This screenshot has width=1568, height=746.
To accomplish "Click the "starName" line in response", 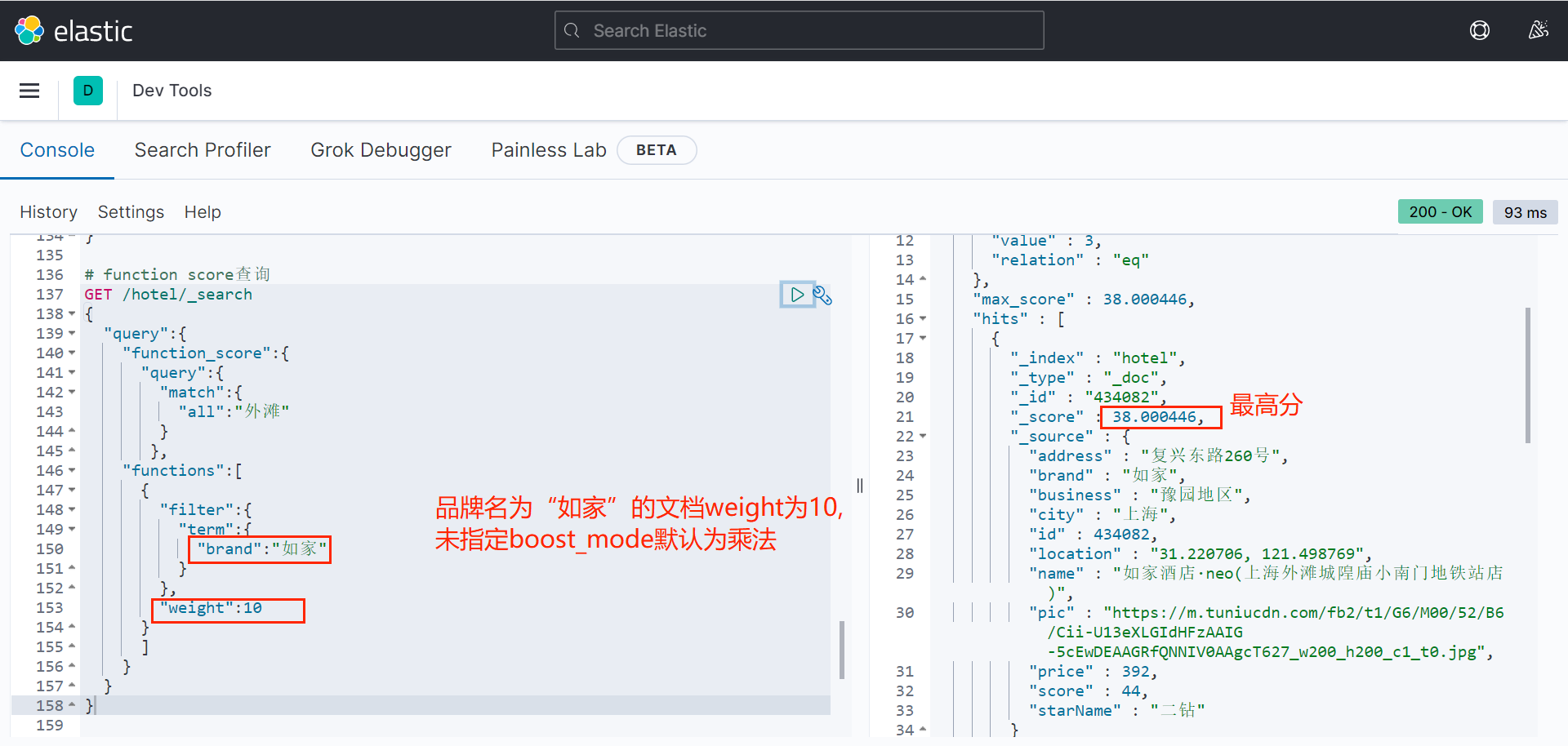I will [x=1117, y=711].
